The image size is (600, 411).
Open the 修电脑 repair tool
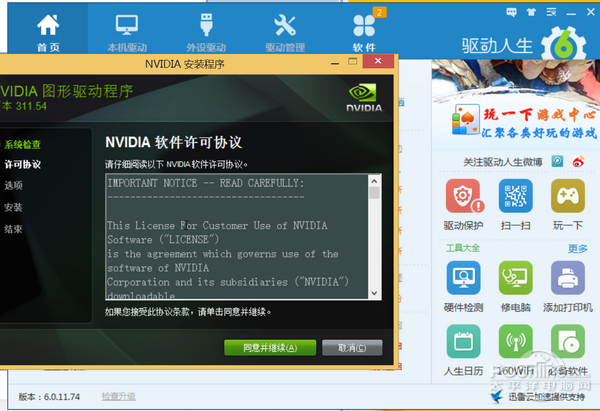[x=515, y=278]
